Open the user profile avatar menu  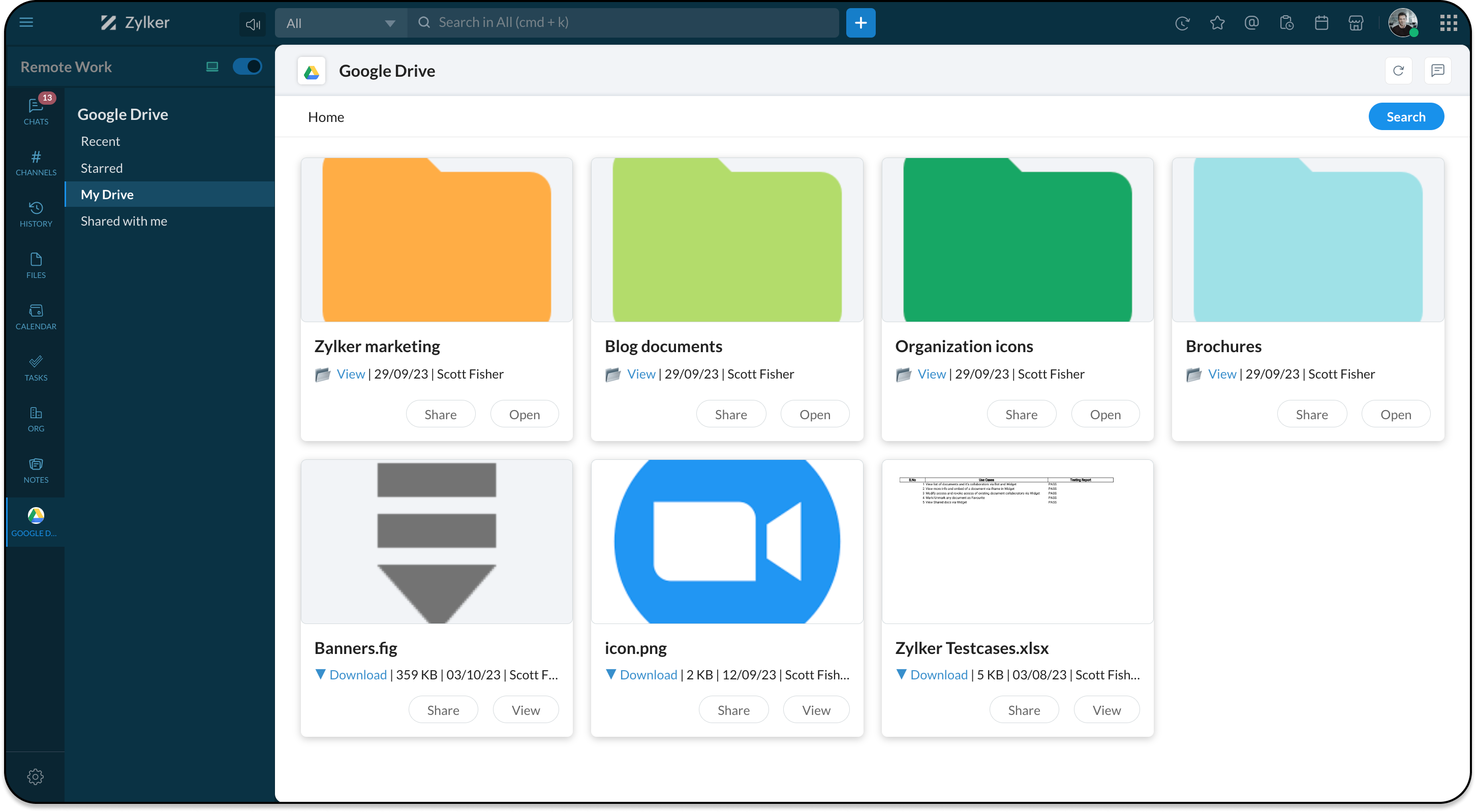pyautogui.click(x=1402, y=23)
